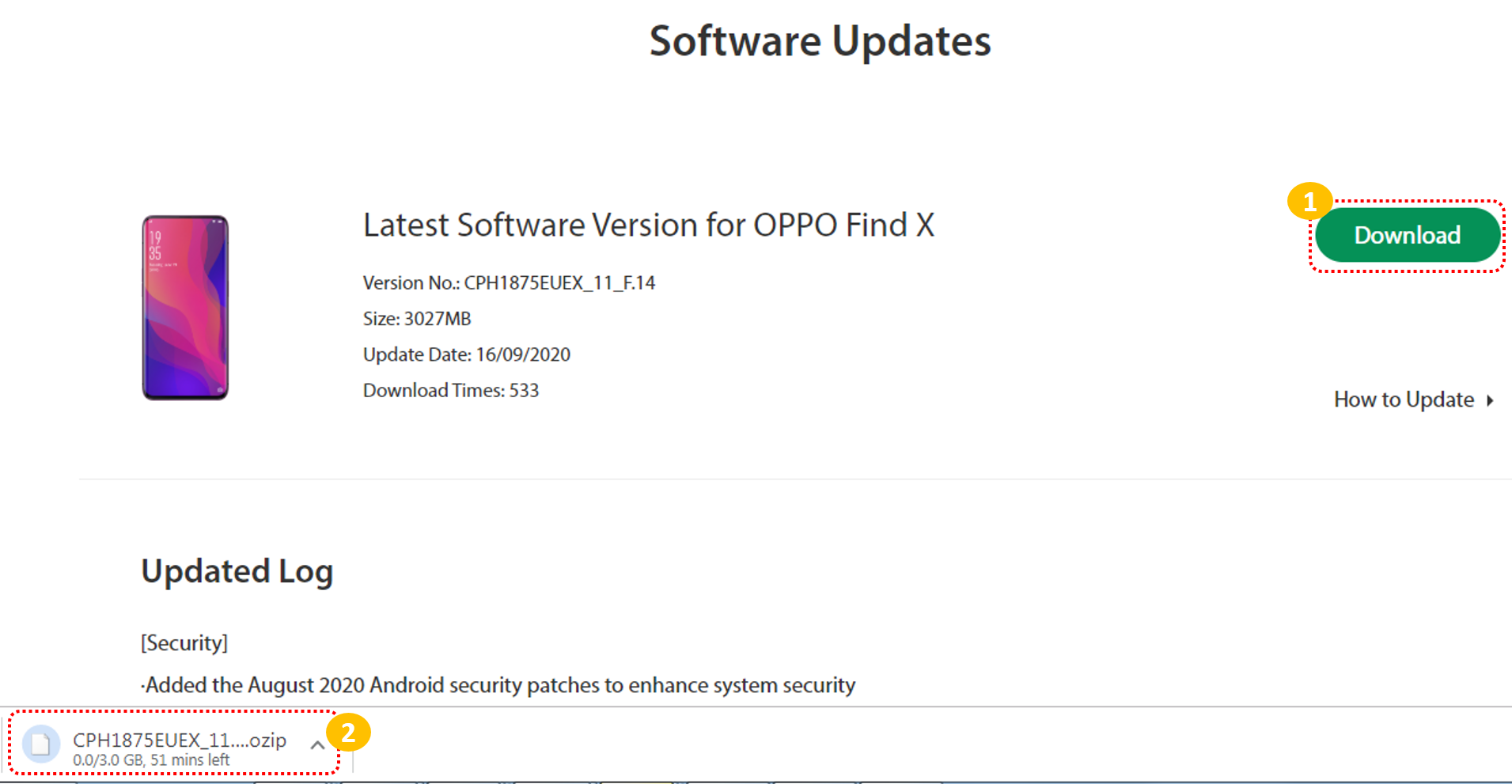The width and height of the screenshot is (1512, 784).
Task: Click the file icon in download bar
Action: (x=41, y=744)
